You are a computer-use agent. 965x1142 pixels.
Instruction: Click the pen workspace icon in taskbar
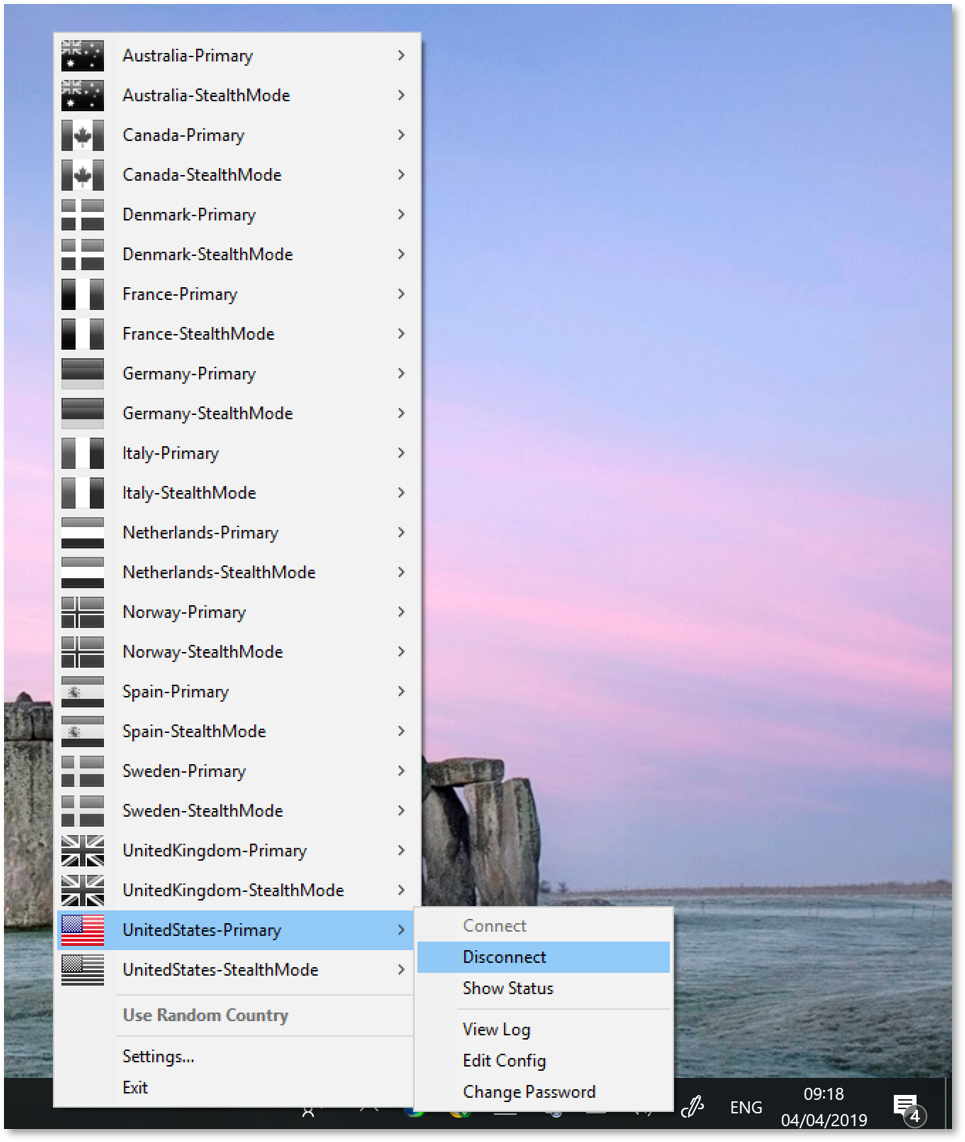pos(692,1107)
